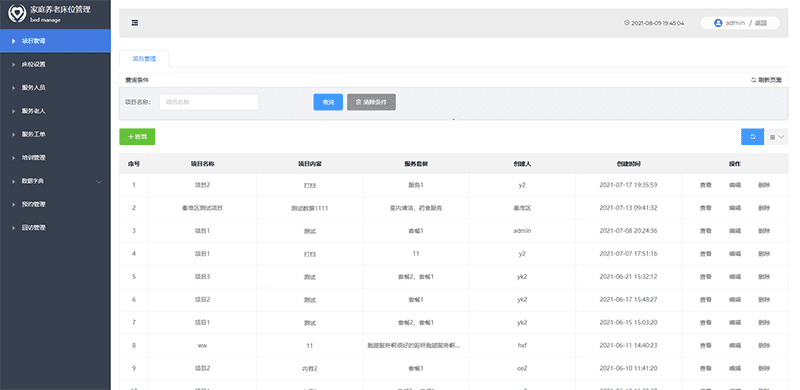The height and width of the screenshot is (390, 800).
Task: Click 编辑 for row 1
Action: 735,185
